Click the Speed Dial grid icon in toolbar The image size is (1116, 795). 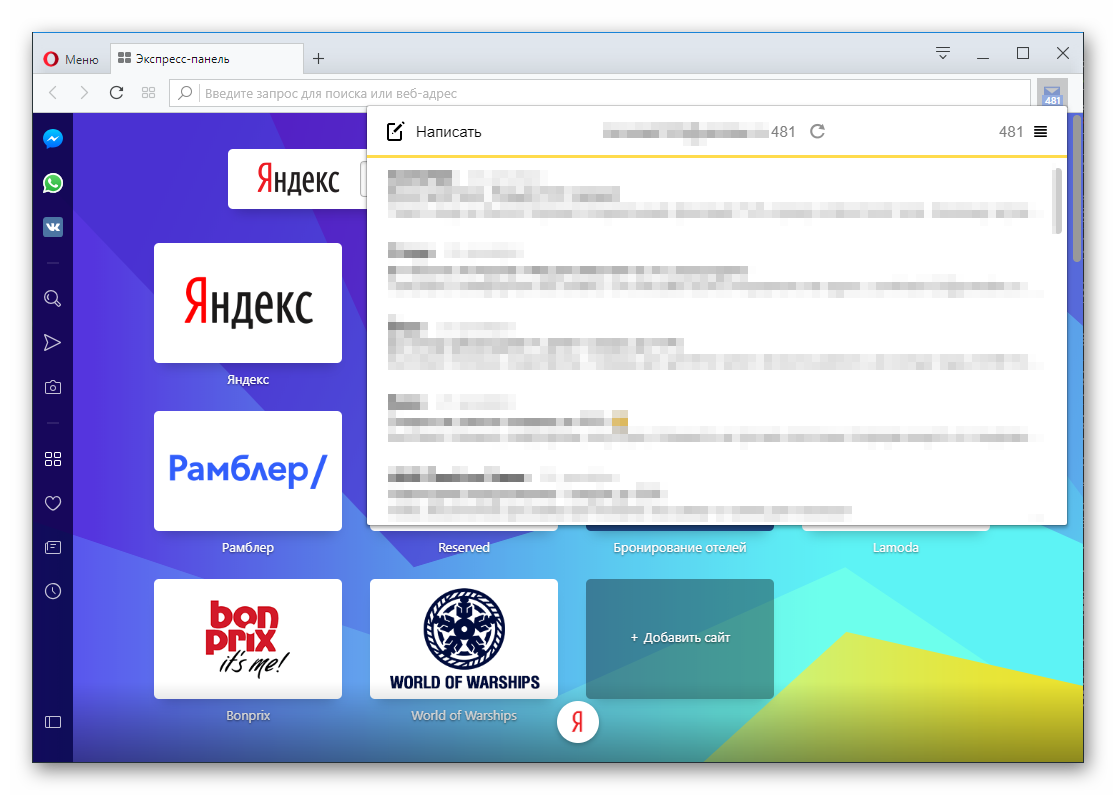[148, 93]
